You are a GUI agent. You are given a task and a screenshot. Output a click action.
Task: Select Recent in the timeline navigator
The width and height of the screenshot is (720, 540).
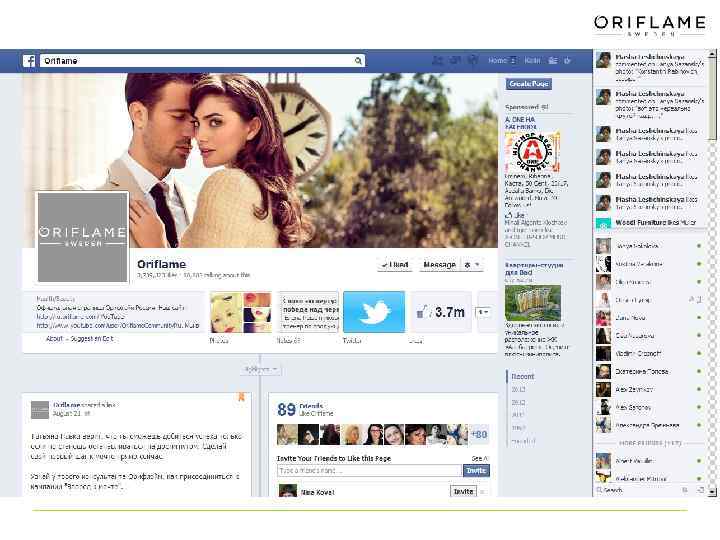[x=523, y=377]
